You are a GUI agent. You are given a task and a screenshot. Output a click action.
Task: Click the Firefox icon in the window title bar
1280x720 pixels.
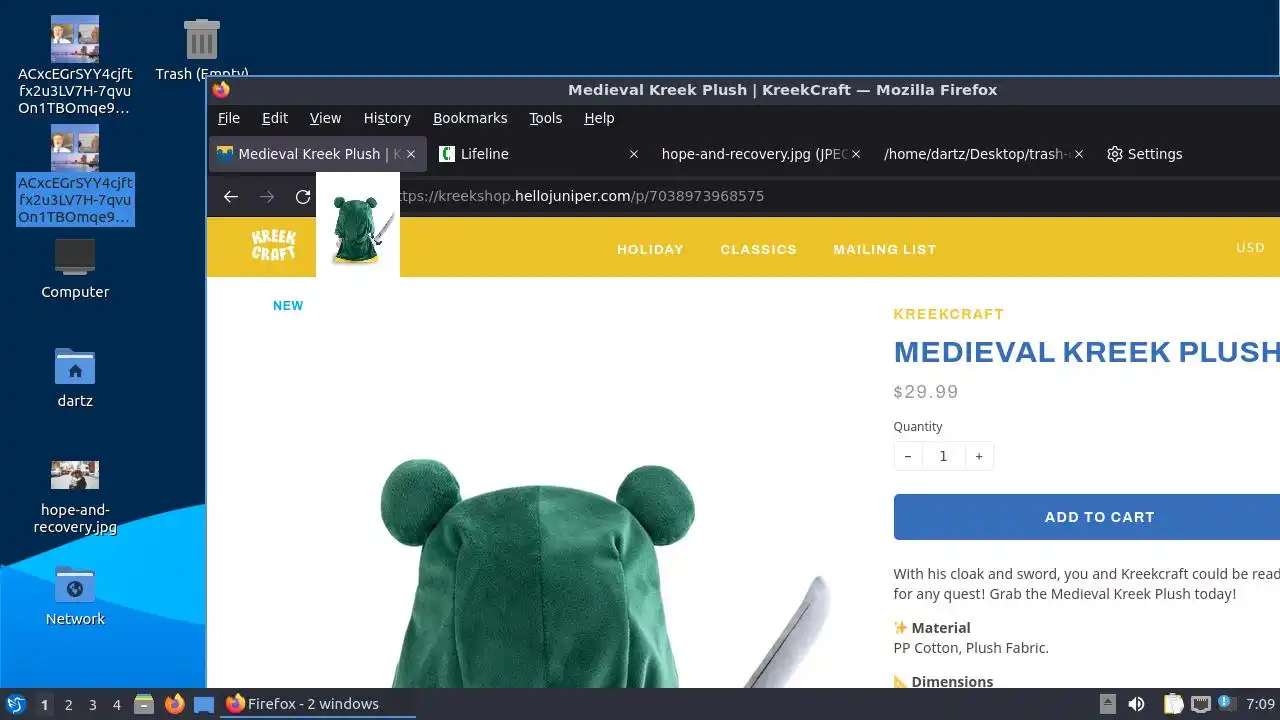(x=221, y=90)
